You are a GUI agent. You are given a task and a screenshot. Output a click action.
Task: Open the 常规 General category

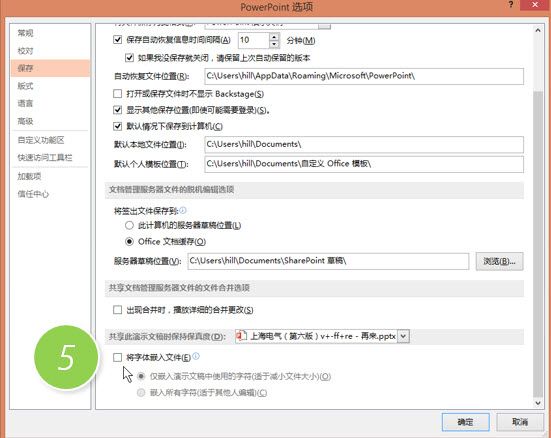[x=50, y=33]
